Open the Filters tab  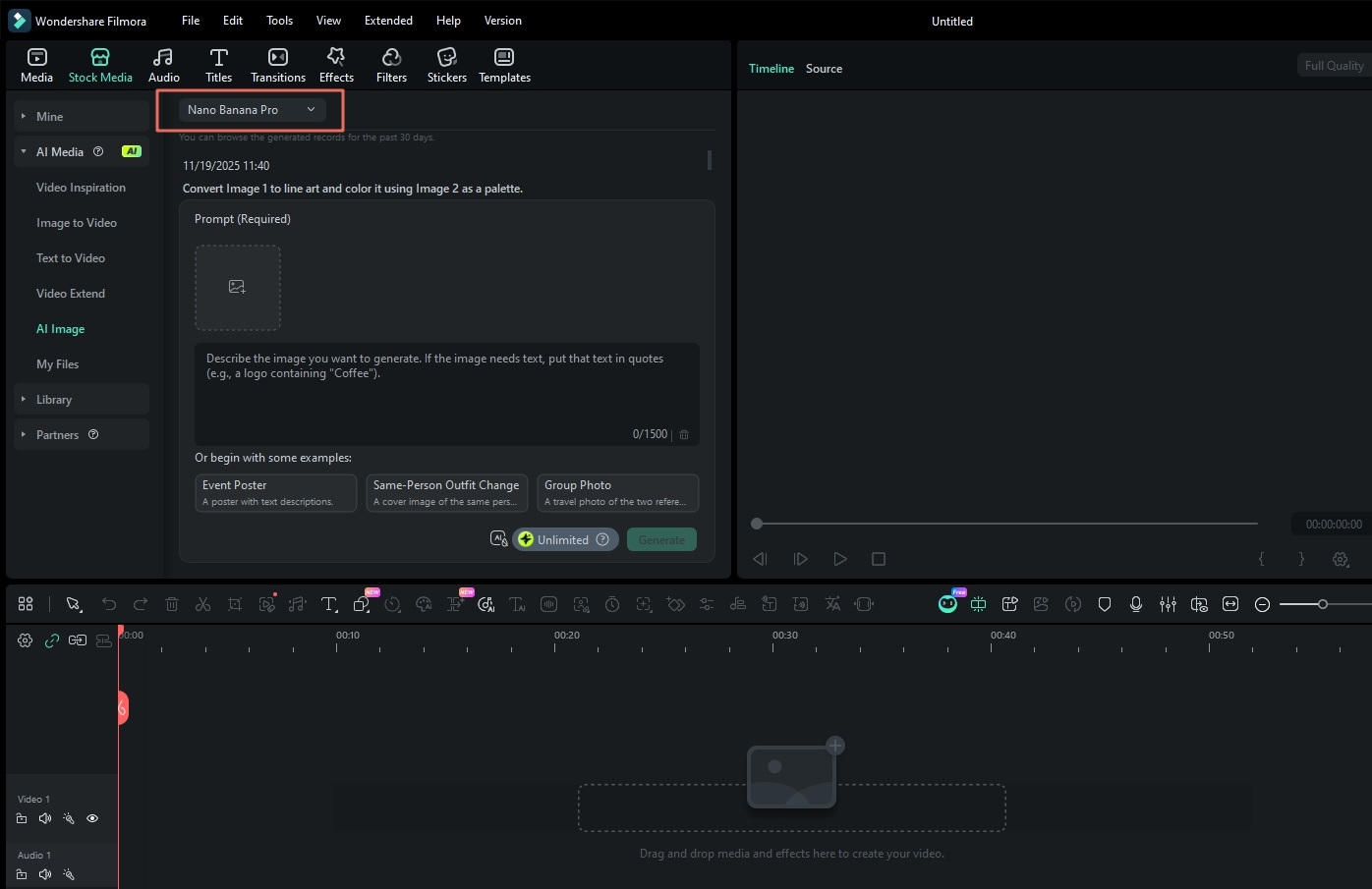click(x=391, y=65)
